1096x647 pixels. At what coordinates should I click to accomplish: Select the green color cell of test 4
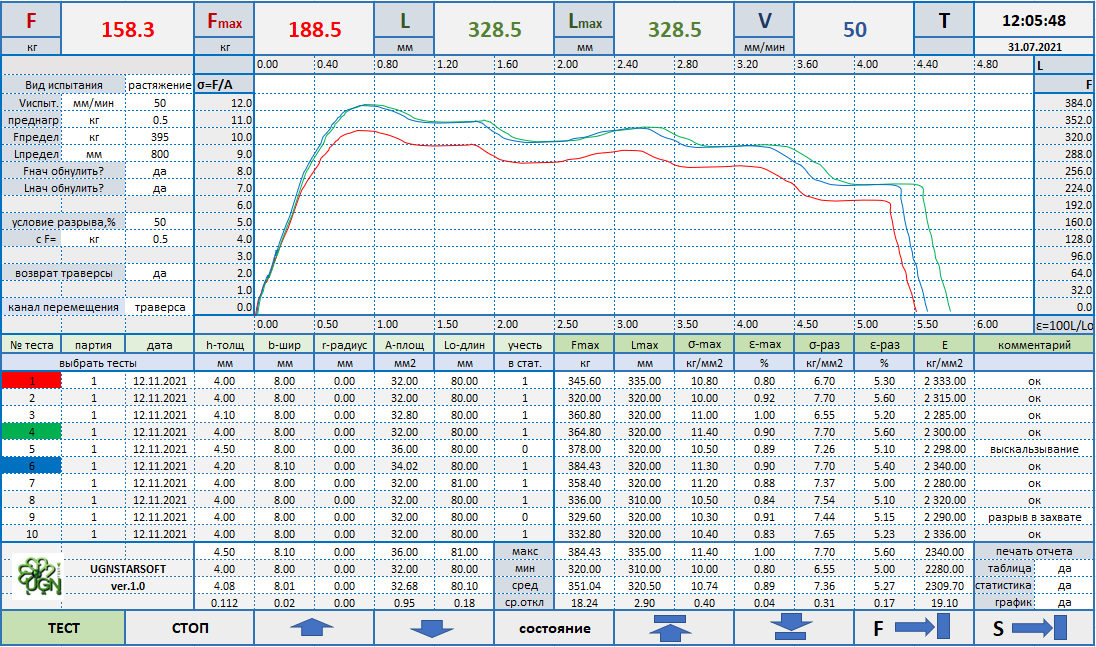[x=31, y=432]
